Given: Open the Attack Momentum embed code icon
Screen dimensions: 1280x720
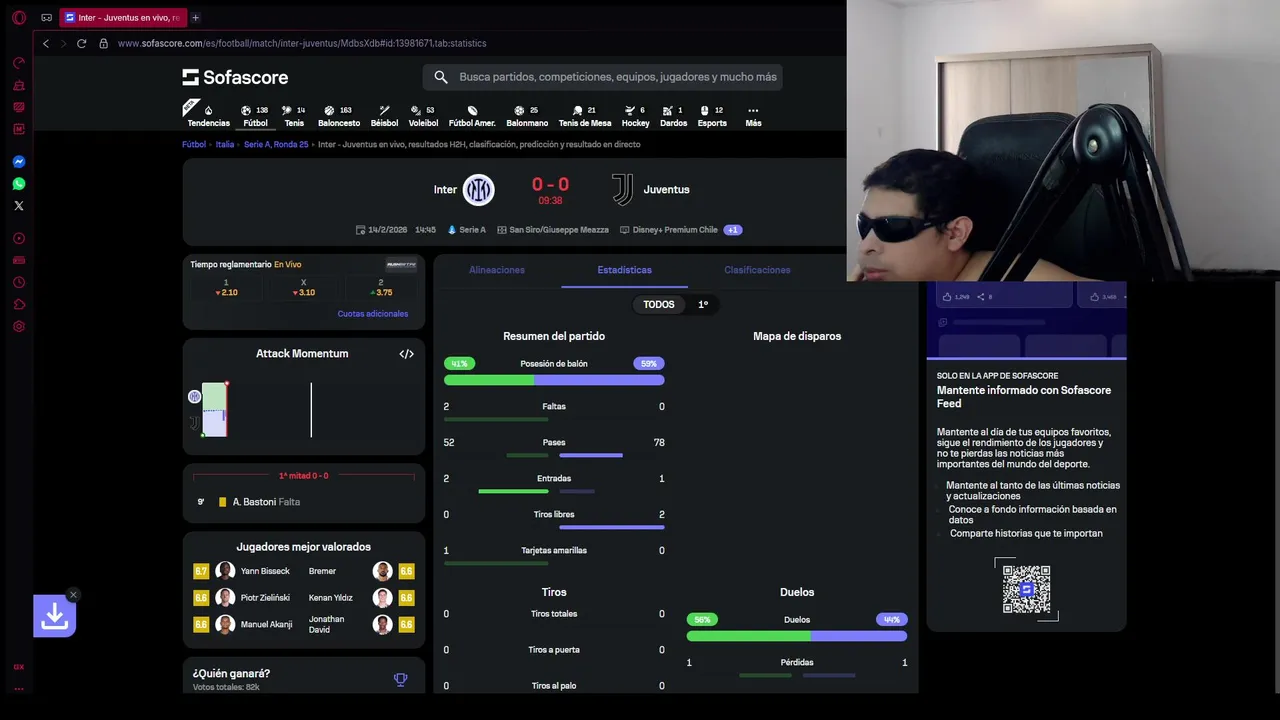Looking at the screenshot, I should 406,354.
